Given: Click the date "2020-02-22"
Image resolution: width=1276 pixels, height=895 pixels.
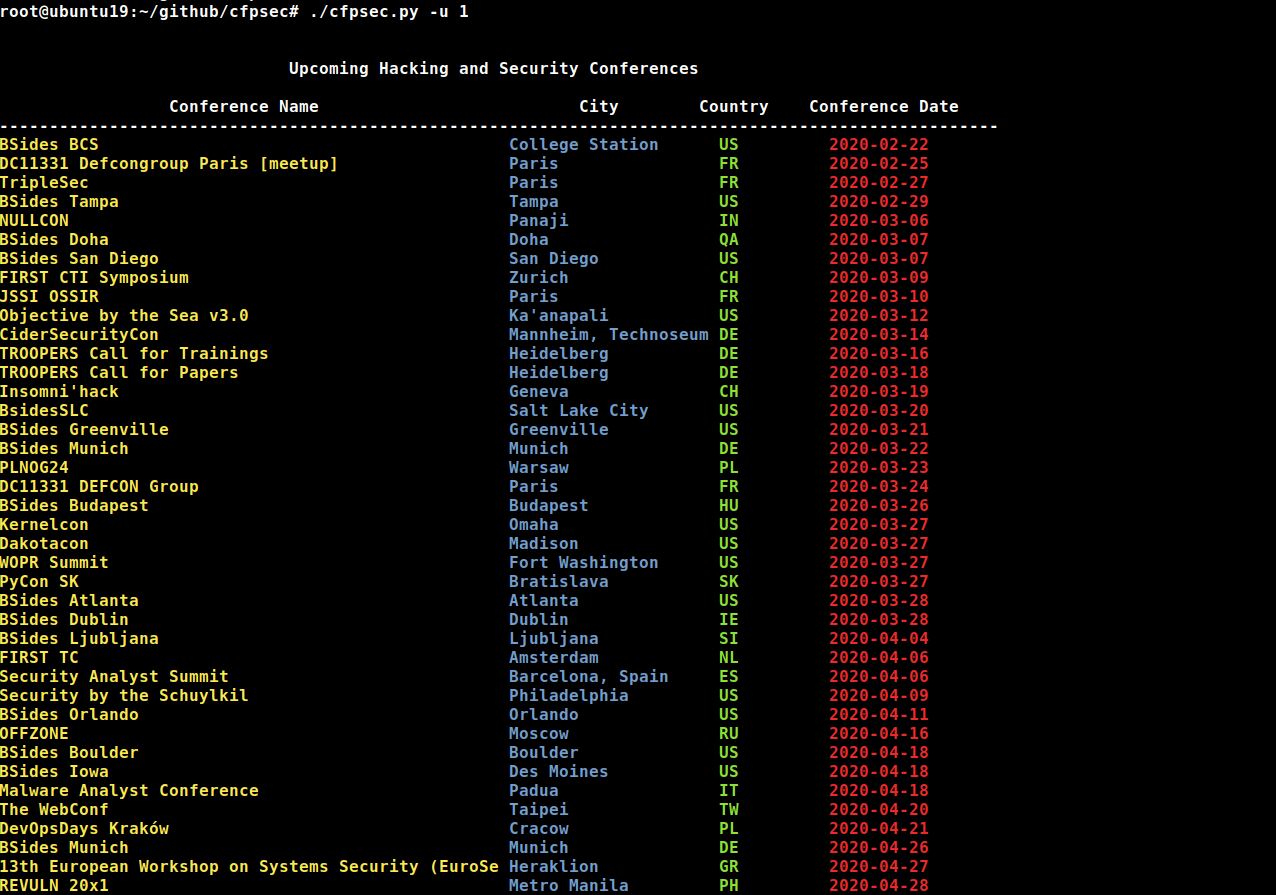Looking at the screenshot, I should 879,144.
